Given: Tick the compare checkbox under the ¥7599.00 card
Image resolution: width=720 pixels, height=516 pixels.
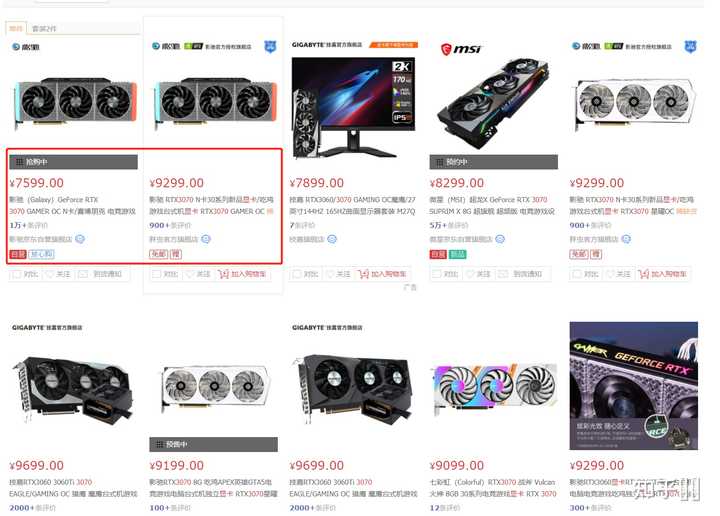Looking at the screenshot, I should click(17, 274).
